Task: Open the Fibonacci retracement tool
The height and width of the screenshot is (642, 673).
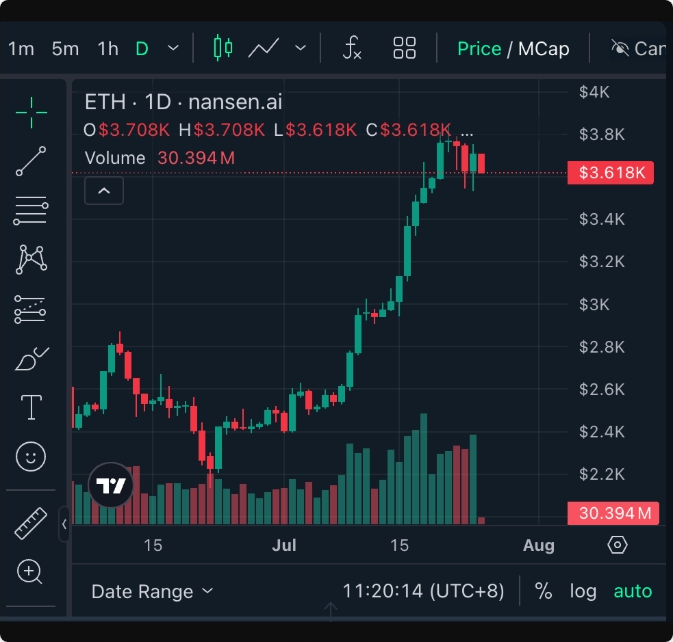Action: pos(31,211)
